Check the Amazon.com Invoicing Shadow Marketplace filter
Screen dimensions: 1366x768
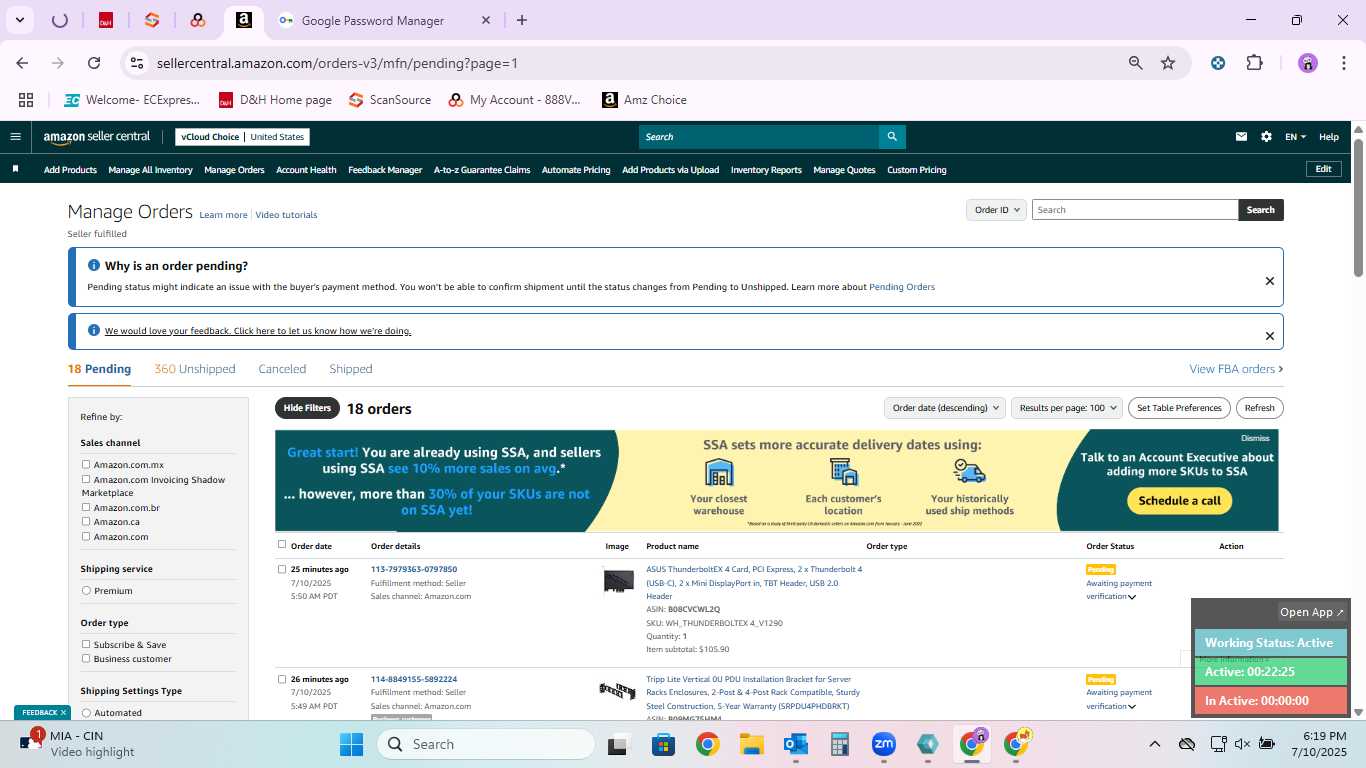pyautogui.click(x=86, y=479)
